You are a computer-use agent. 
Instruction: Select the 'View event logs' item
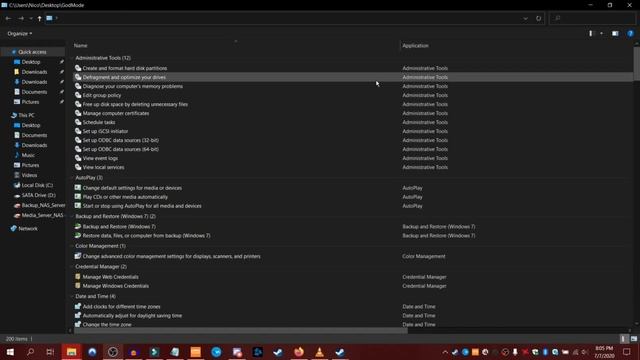tap(100, 158)
